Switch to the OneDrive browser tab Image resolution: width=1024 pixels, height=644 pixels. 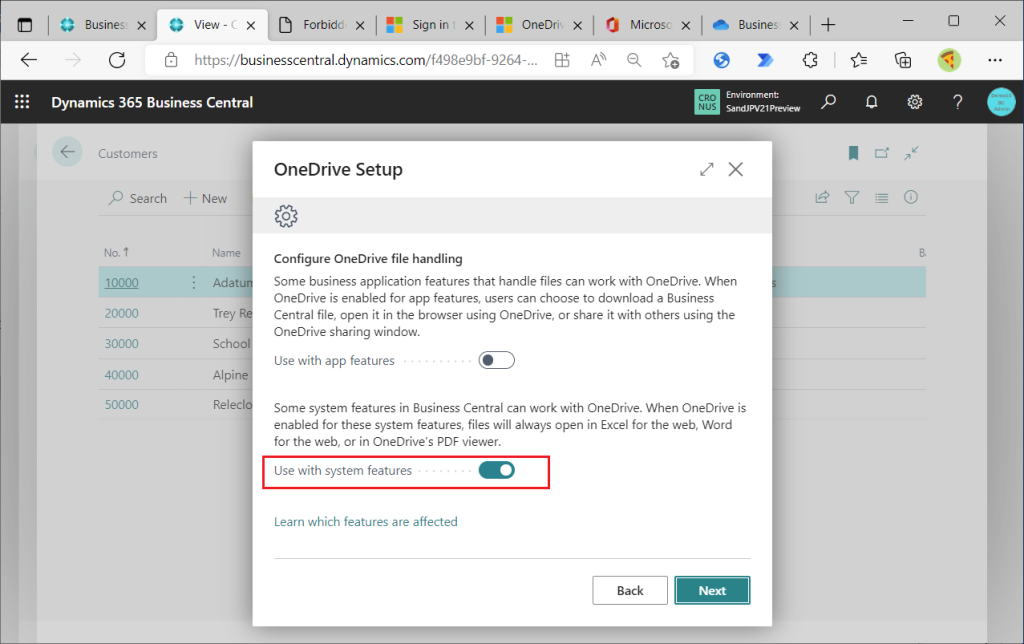pyautogui.click(x=539, y=25)
